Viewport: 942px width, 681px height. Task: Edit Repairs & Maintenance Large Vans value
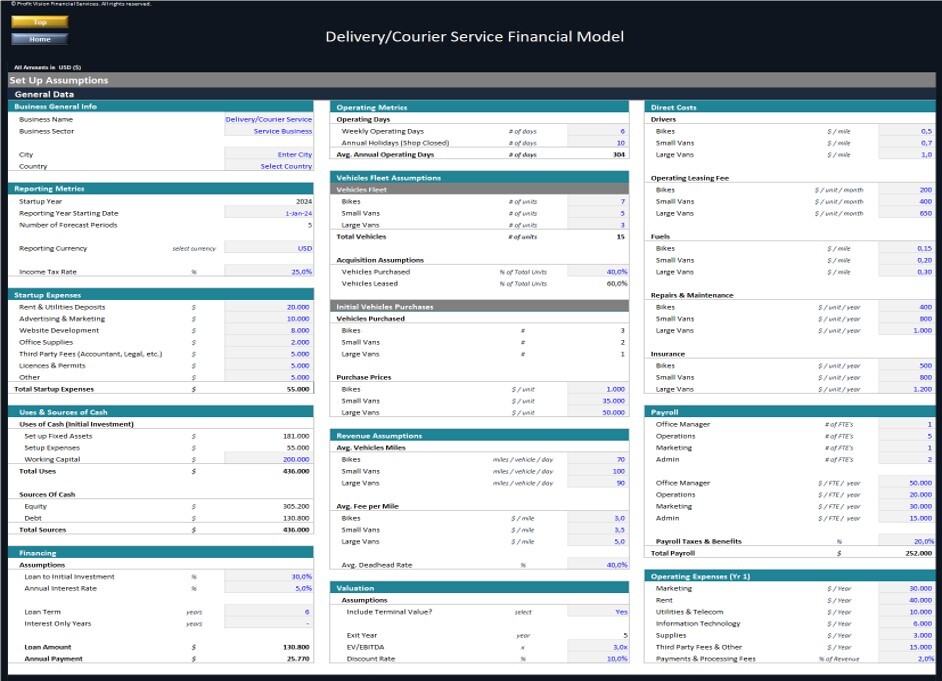906,330
